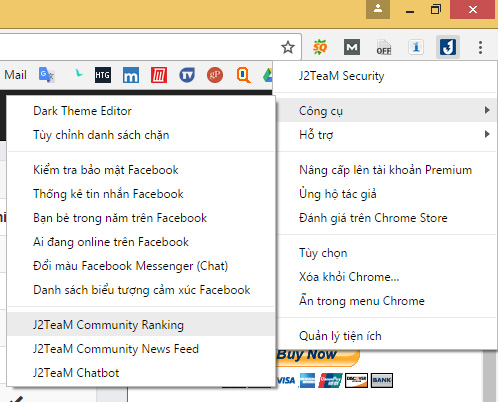Click the J2TeaM Security extension icon
The image size is (498, 402).
[448, 47]
